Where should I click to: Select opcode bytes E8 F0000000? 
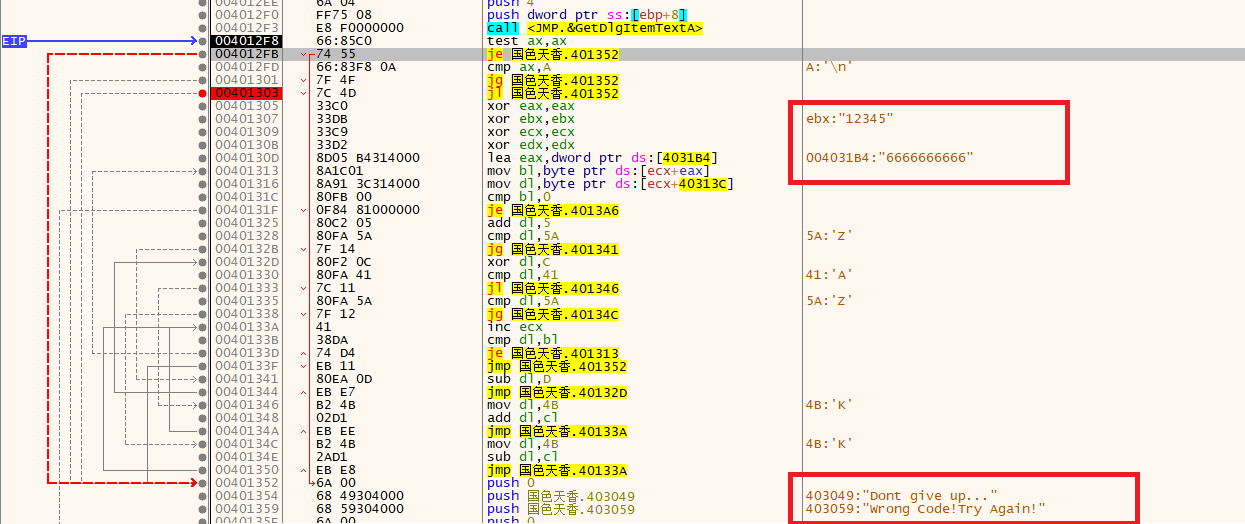pos(360,28)
